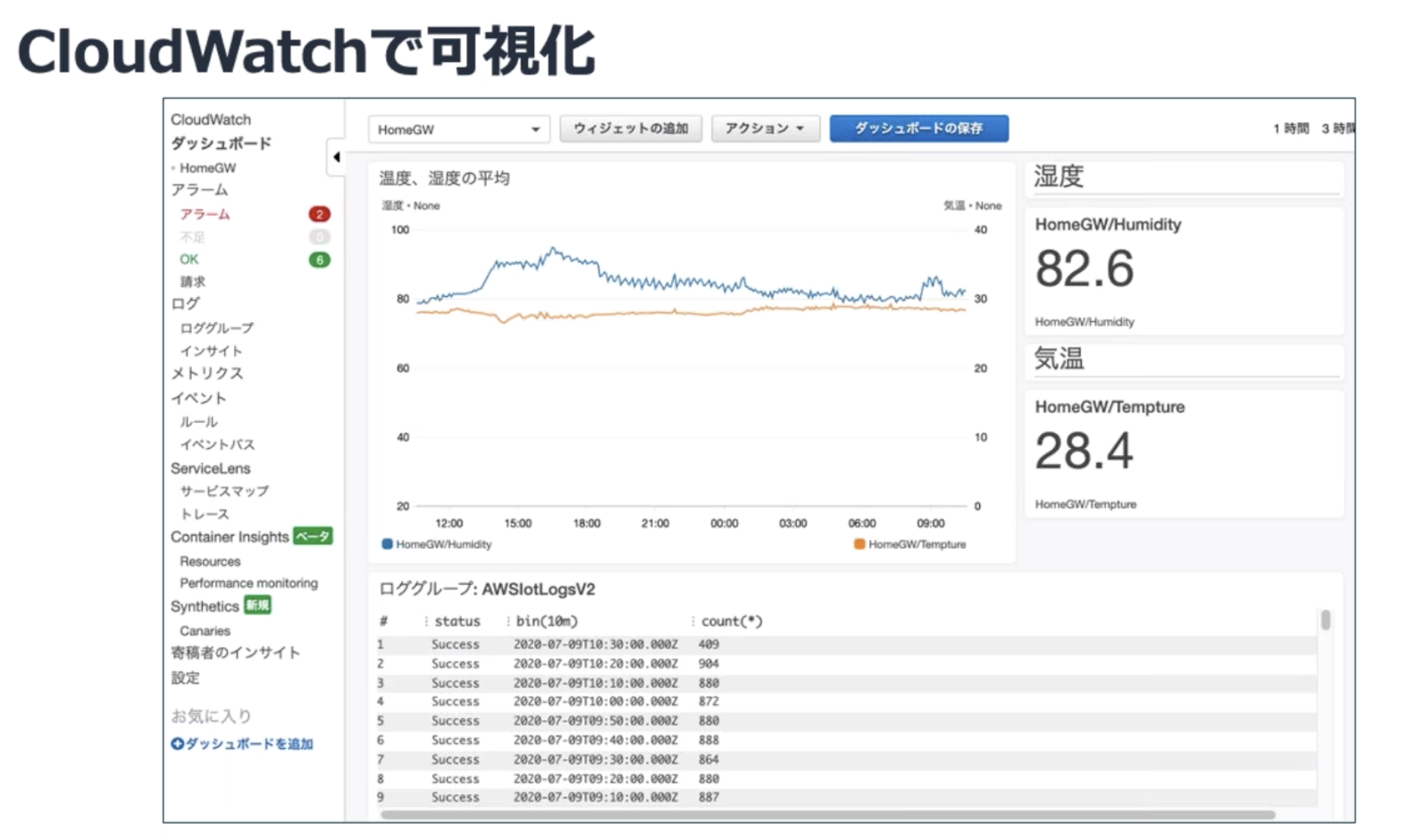Screen dimensions: 1404x840
Task: Open Performance monitoring in sidebar
Action: [x=248, y=583]
